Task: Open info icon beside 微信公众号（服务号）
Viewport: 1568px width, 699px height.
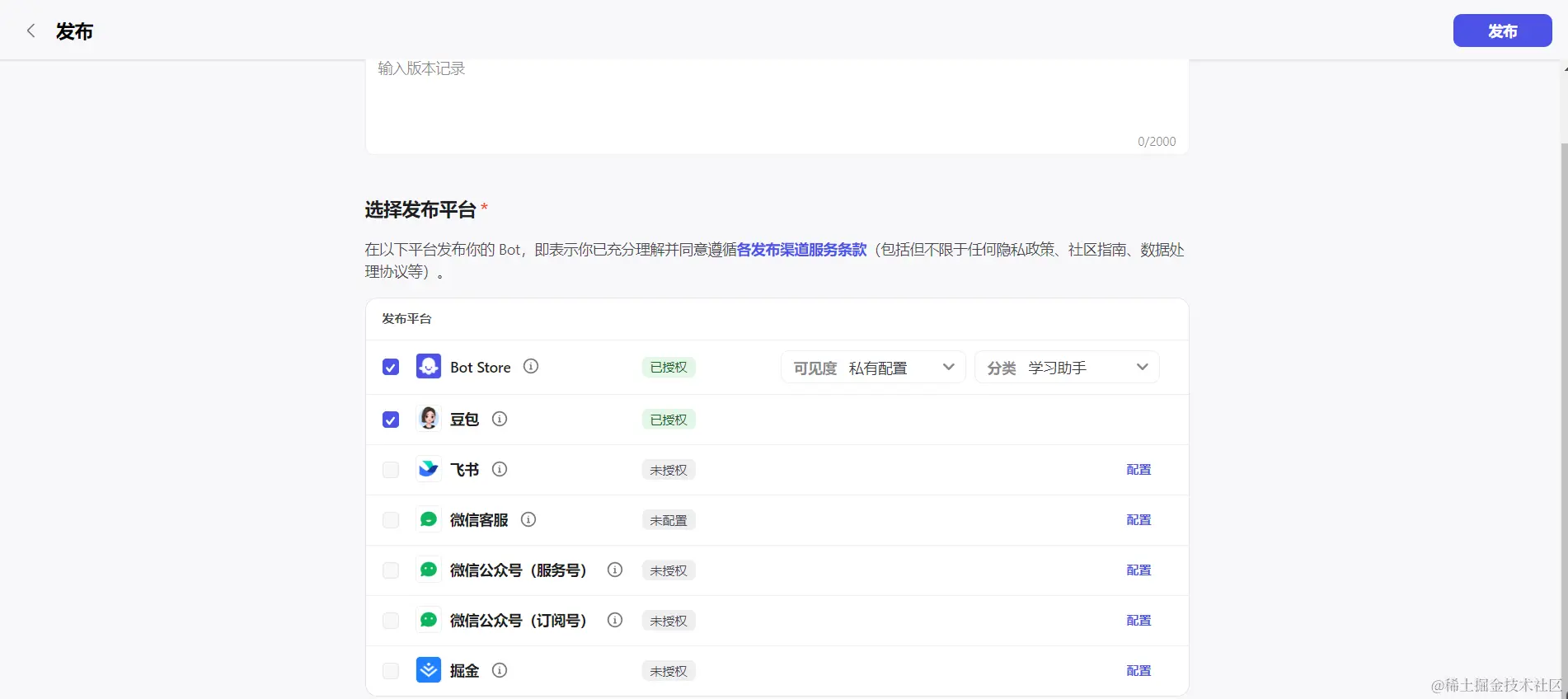Action: pyautogui.click(x=615, y=570)
